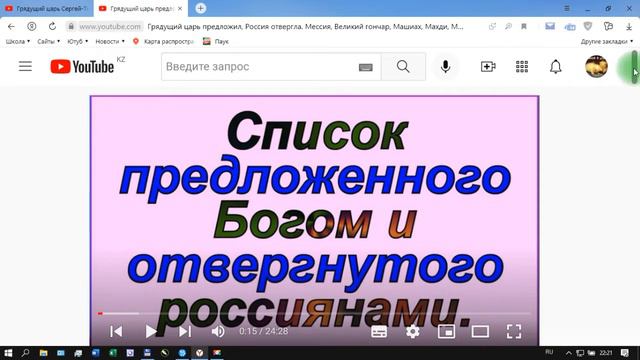Open the mail envelope extension
The image size is (640, 360).
pyautogui.click(x=550, y=27)
